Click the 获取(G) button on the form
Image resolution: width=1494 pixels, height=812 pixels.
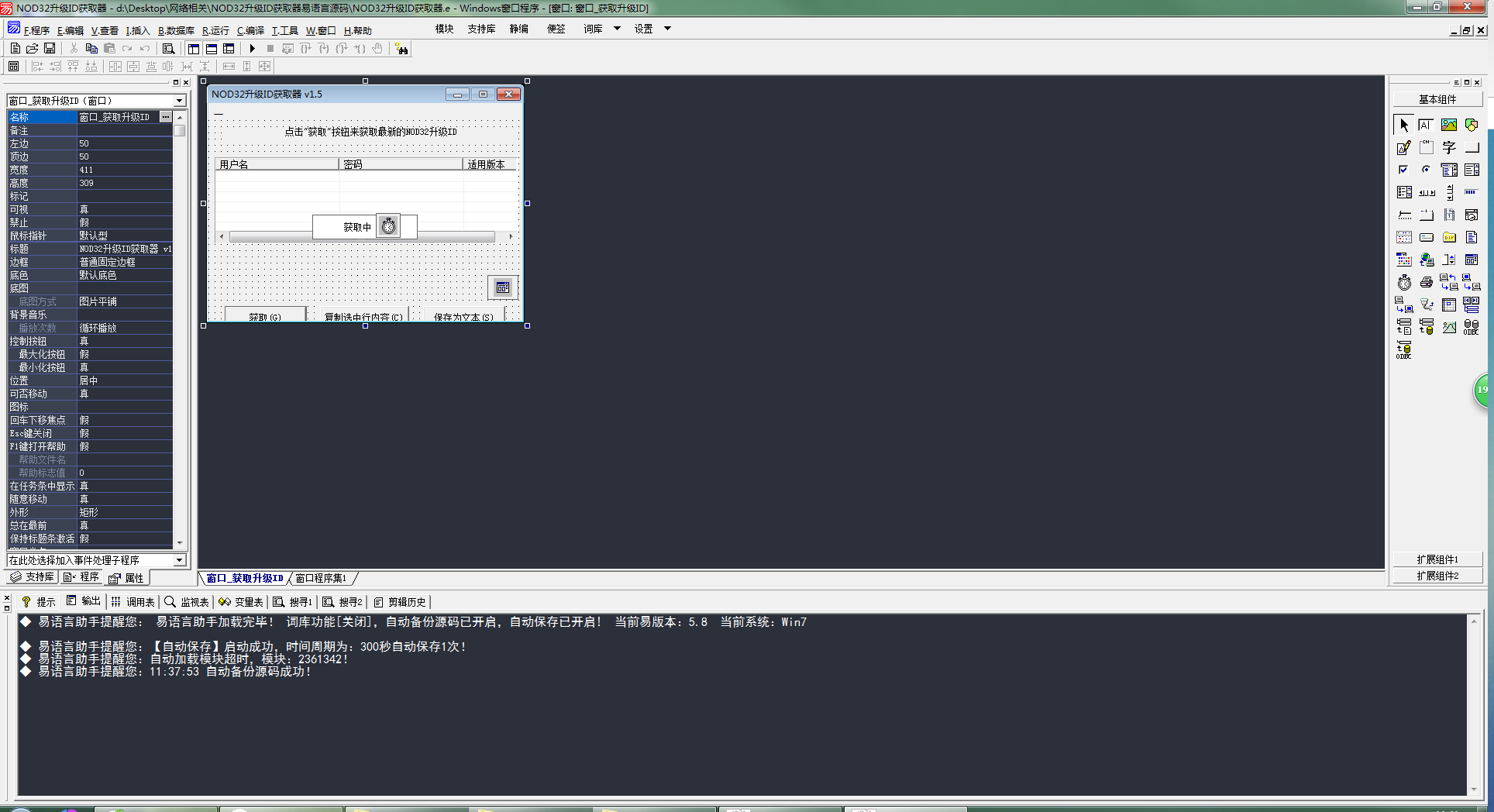pyautogui.click(x=265, y=315)
